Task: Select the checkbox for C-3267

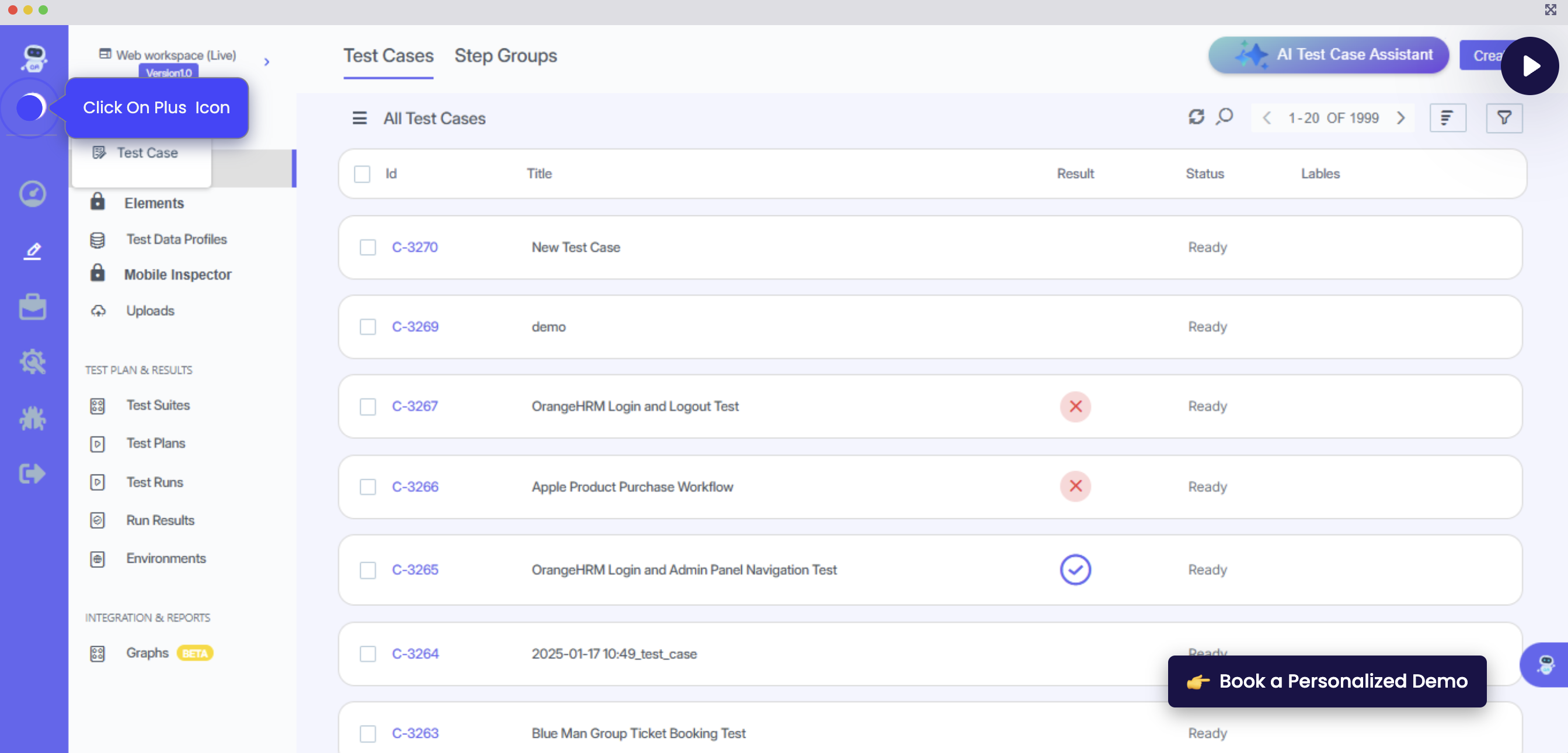Action: point(368,407)
